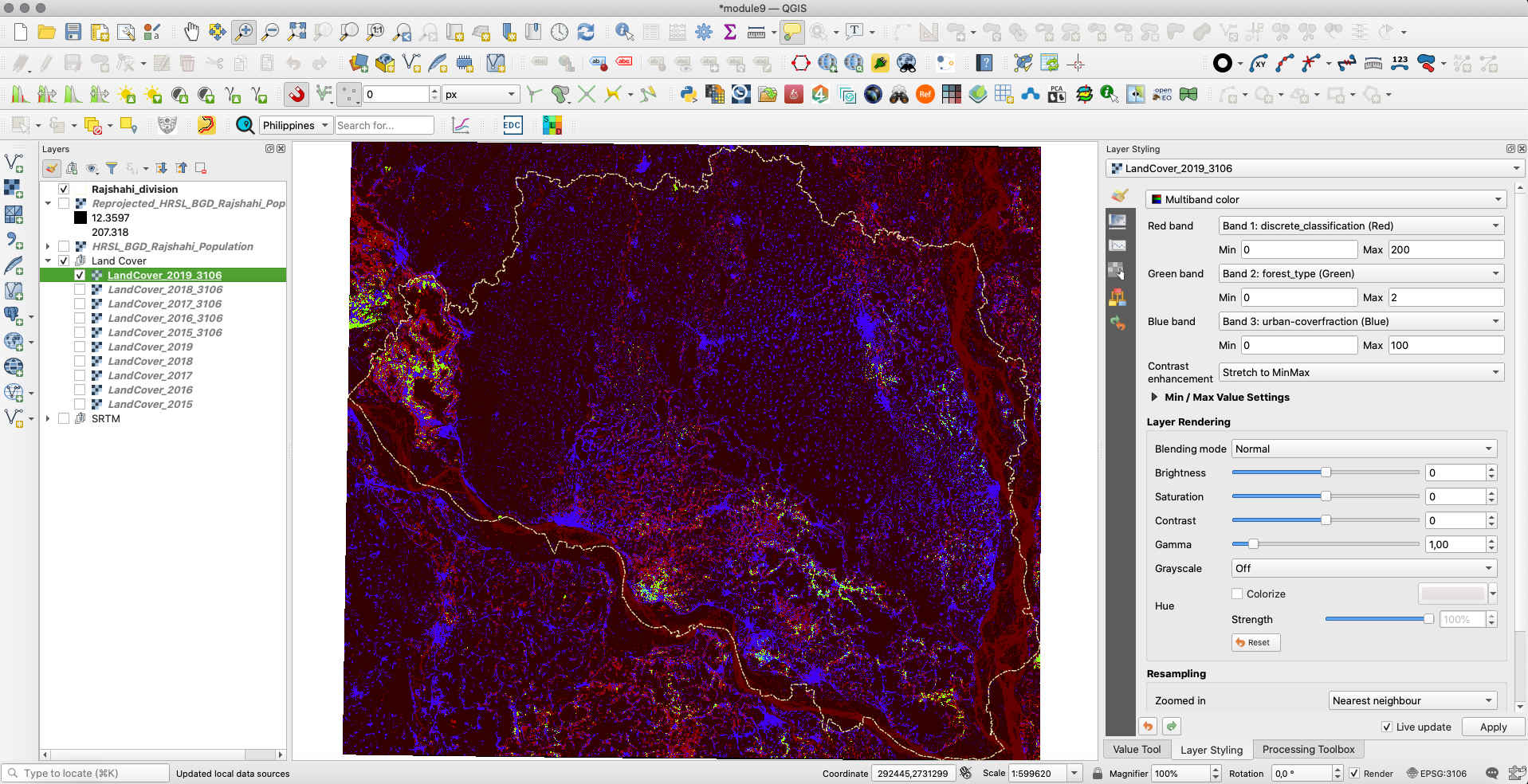
Task: Open the Help book icon
Action: click(x=984, y=63)
